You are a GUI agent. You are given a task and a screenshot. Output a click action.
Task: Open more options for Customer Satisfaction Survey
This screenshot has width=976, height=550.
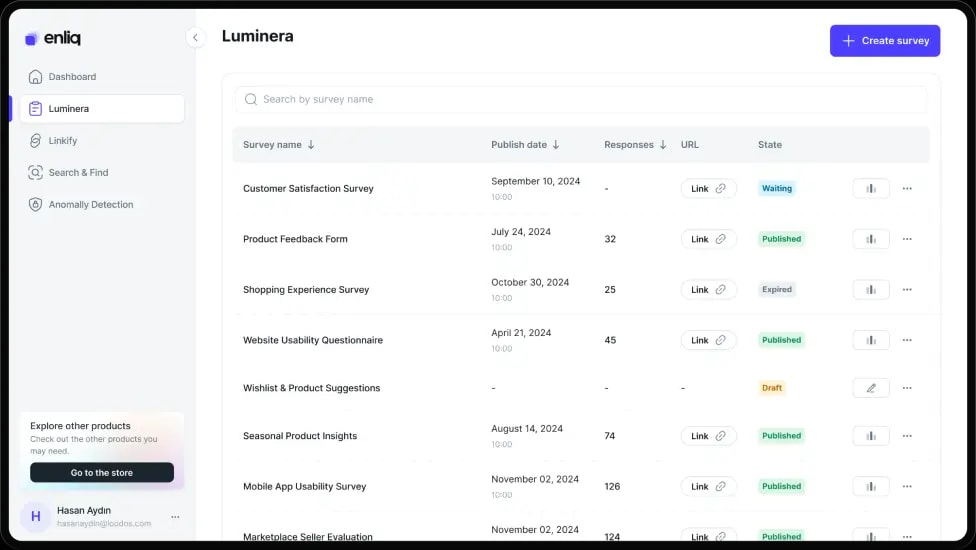point(907,188)
